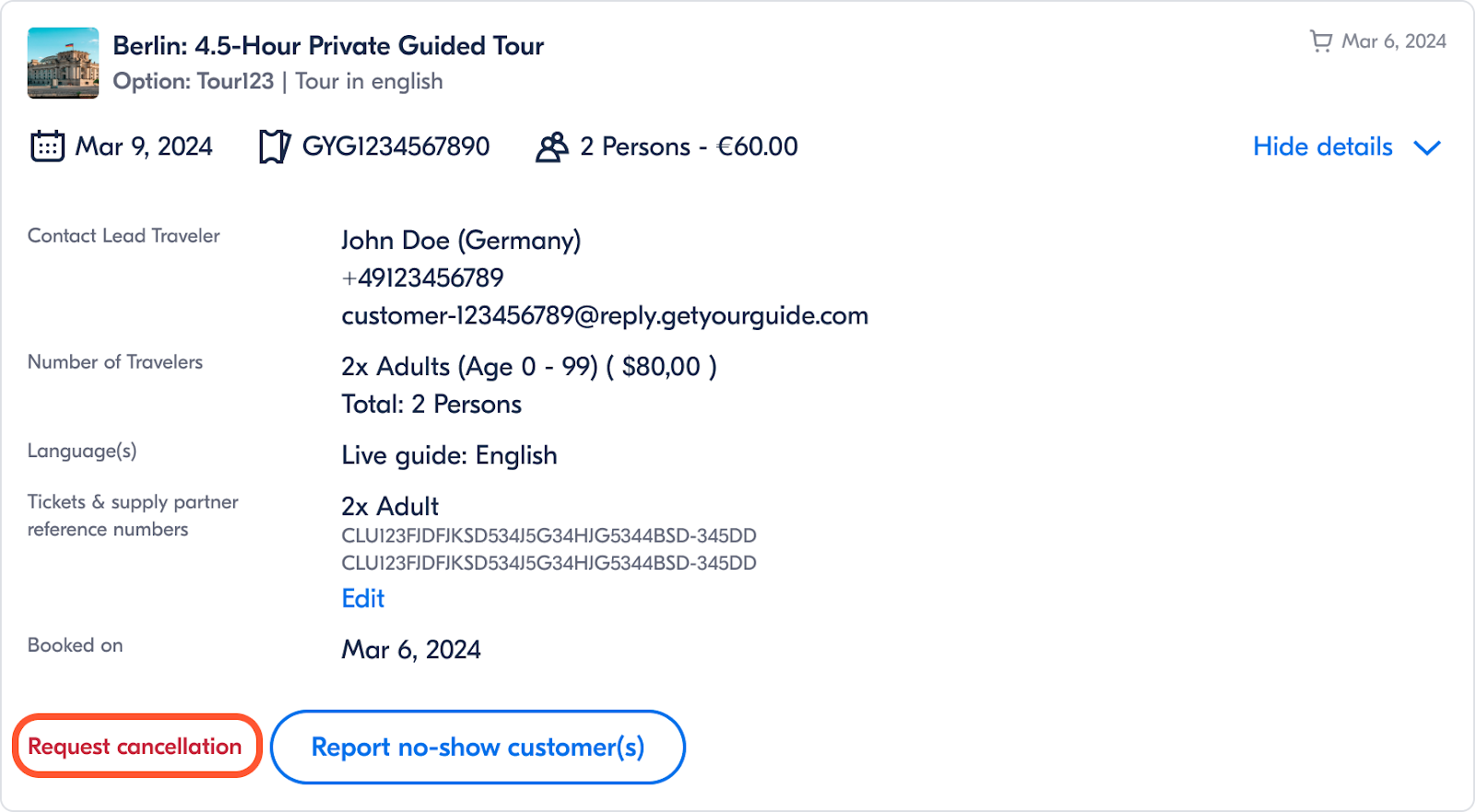The image size is (1475, 812).
Task: Click the tour title Berlin: 4.5-Hour Private Guided Tour
Action: [x=328, y=46]
